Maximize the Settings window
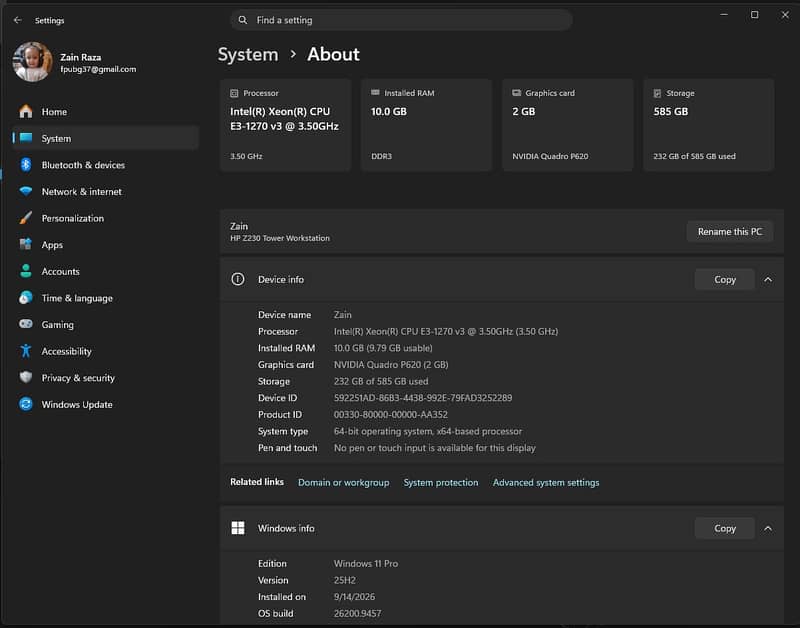The height and width of the screenshot is (628, 800). pyautogui.click(x=755, y=15)
